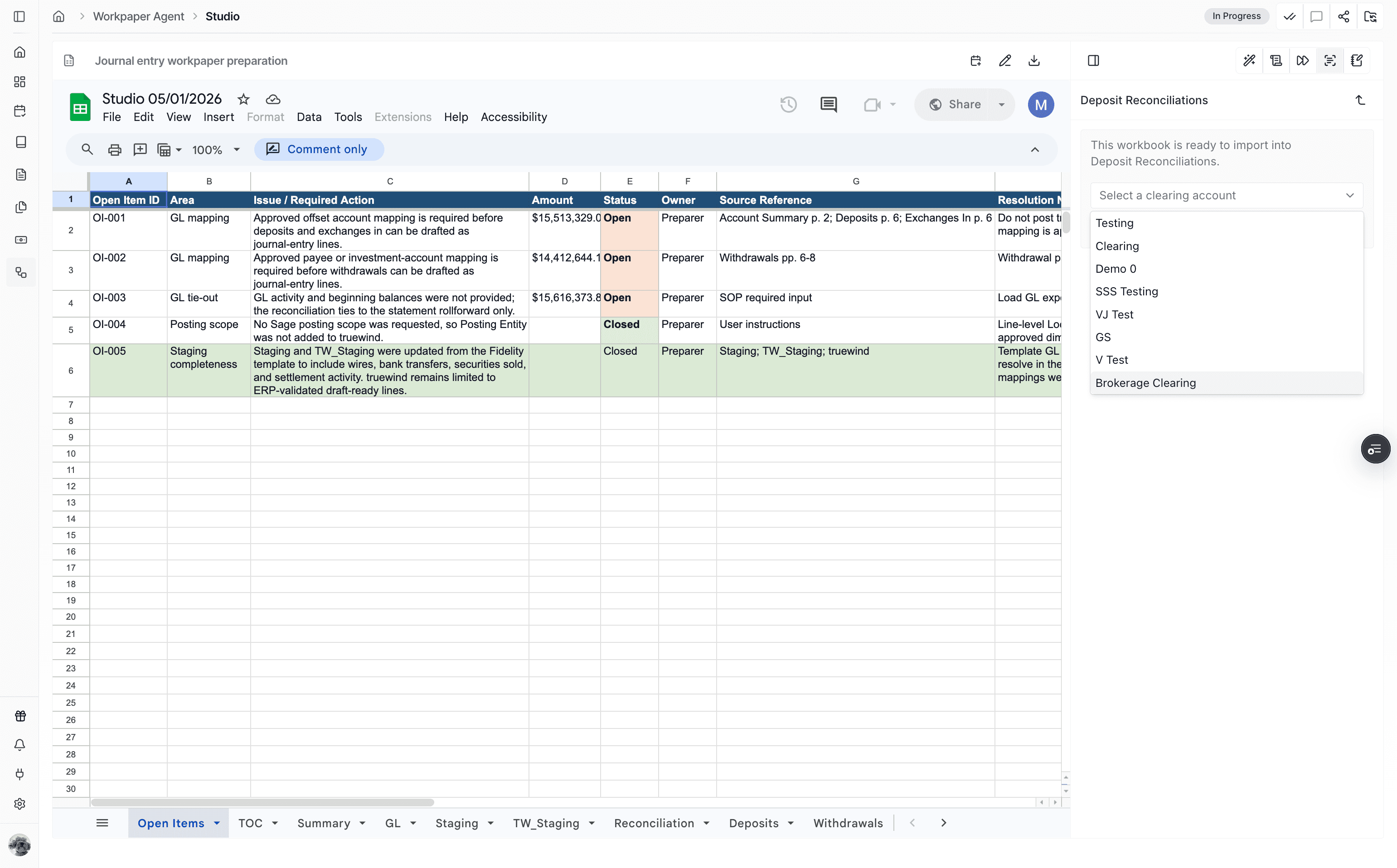Open the Summary tab dropdown arrow
1397x868 pixels.
tap(363, 823)
